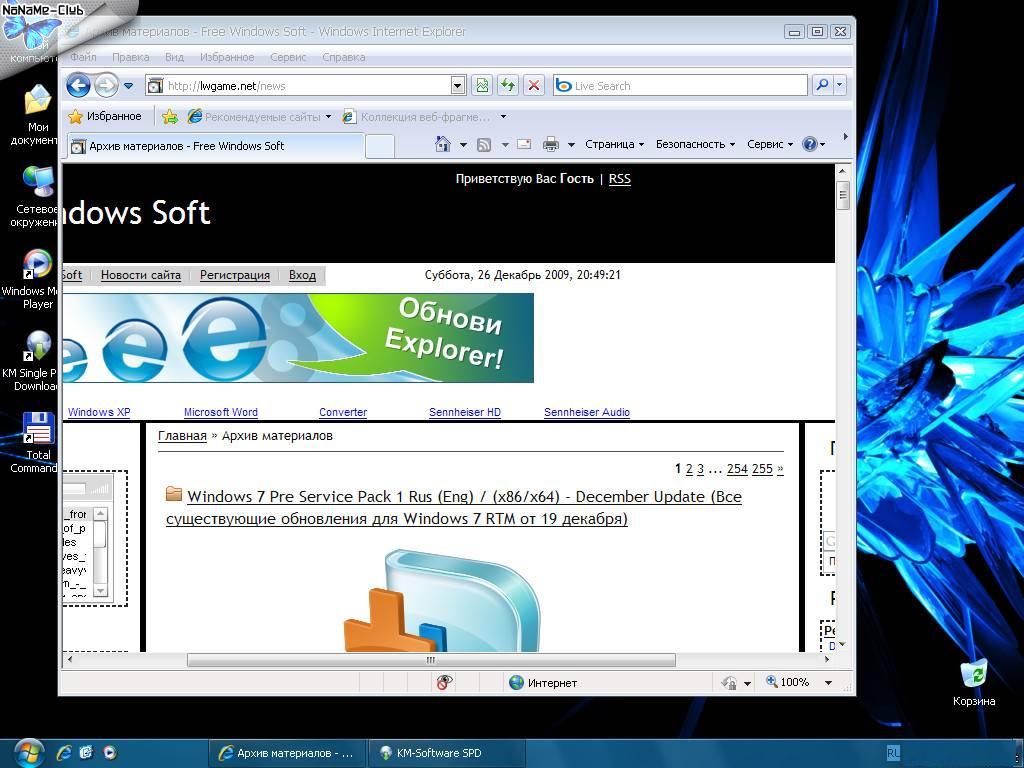Go to page 2 of archive
The height and width of the screenshot is (768, 1024).
689,469
